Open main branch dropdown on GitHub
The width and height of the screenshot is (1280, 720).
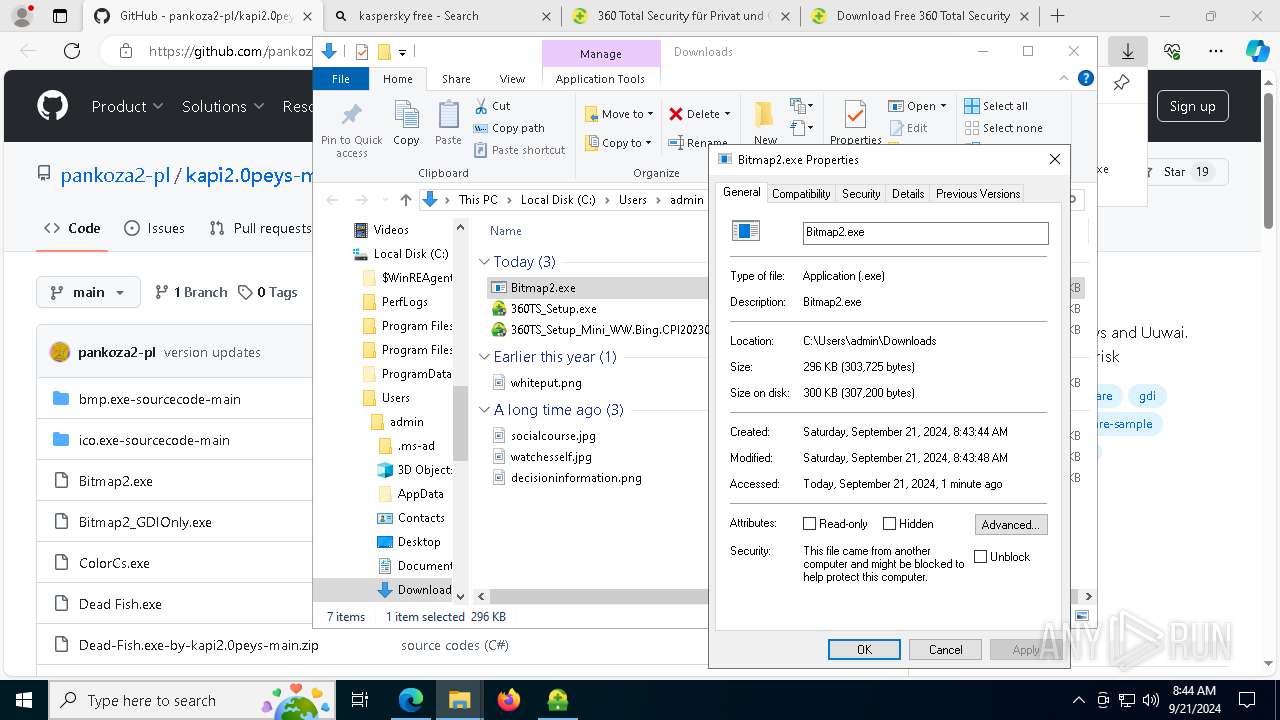[x=87, y=292]
